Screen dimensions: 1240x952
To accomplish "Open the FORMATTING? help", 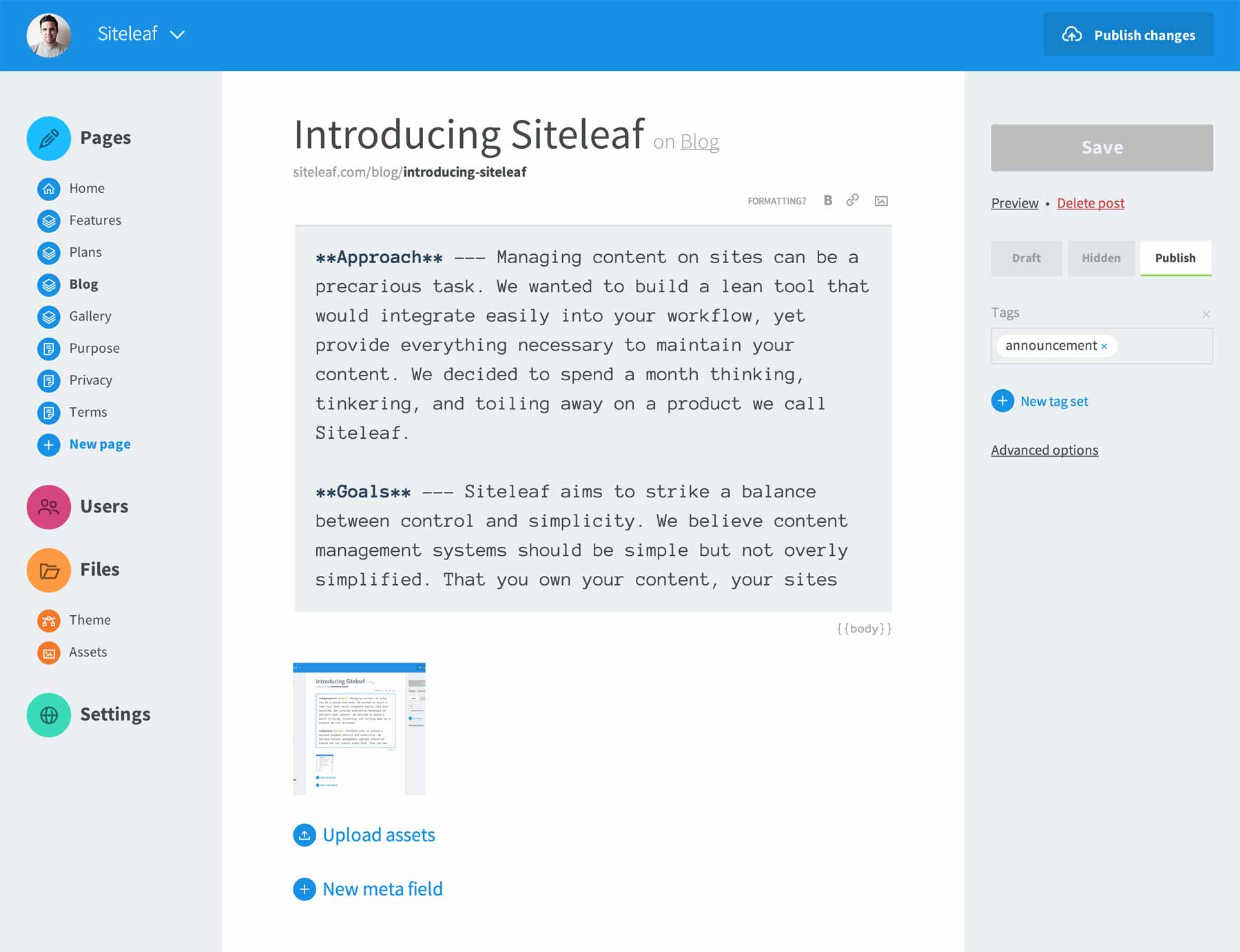I will click(776, 201).
